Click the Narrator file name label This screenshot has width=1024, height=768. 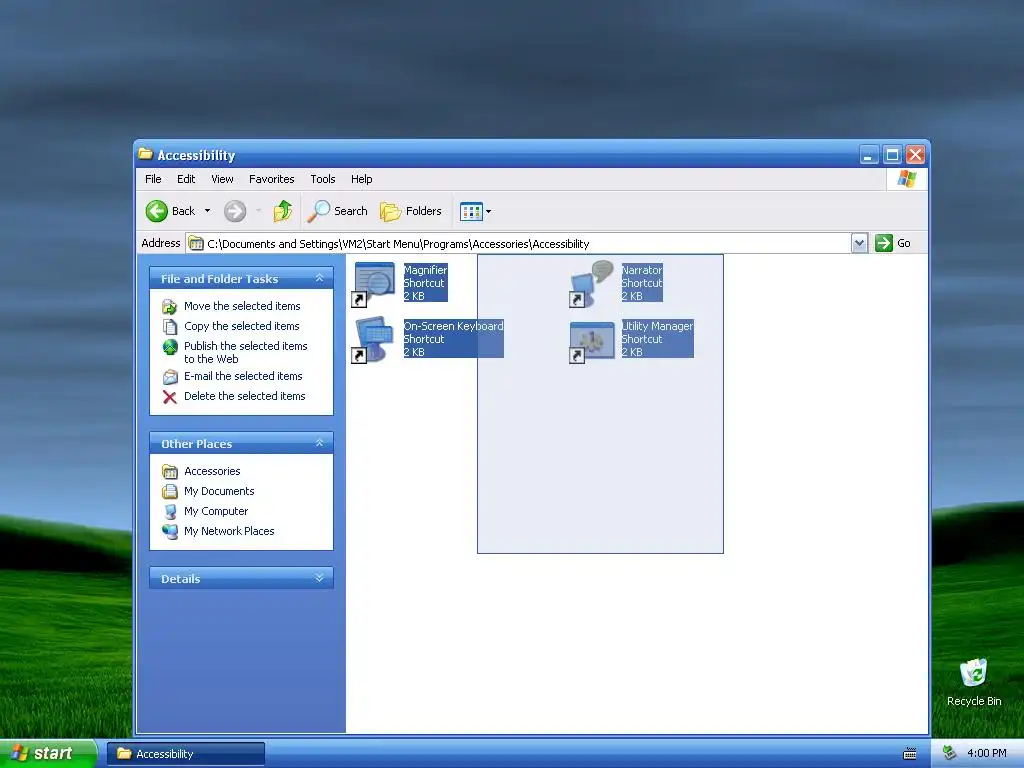[x=641, y=270]
